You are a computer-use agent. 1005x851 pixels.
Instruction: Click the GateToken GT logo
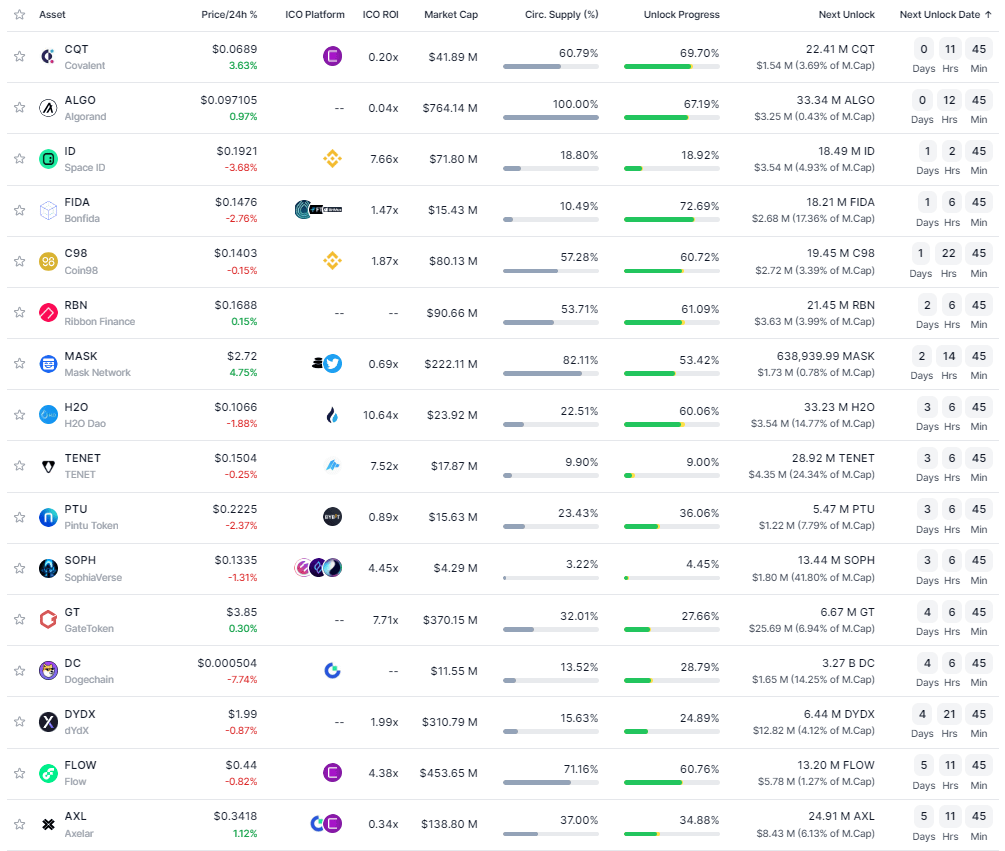click(48, 620)
